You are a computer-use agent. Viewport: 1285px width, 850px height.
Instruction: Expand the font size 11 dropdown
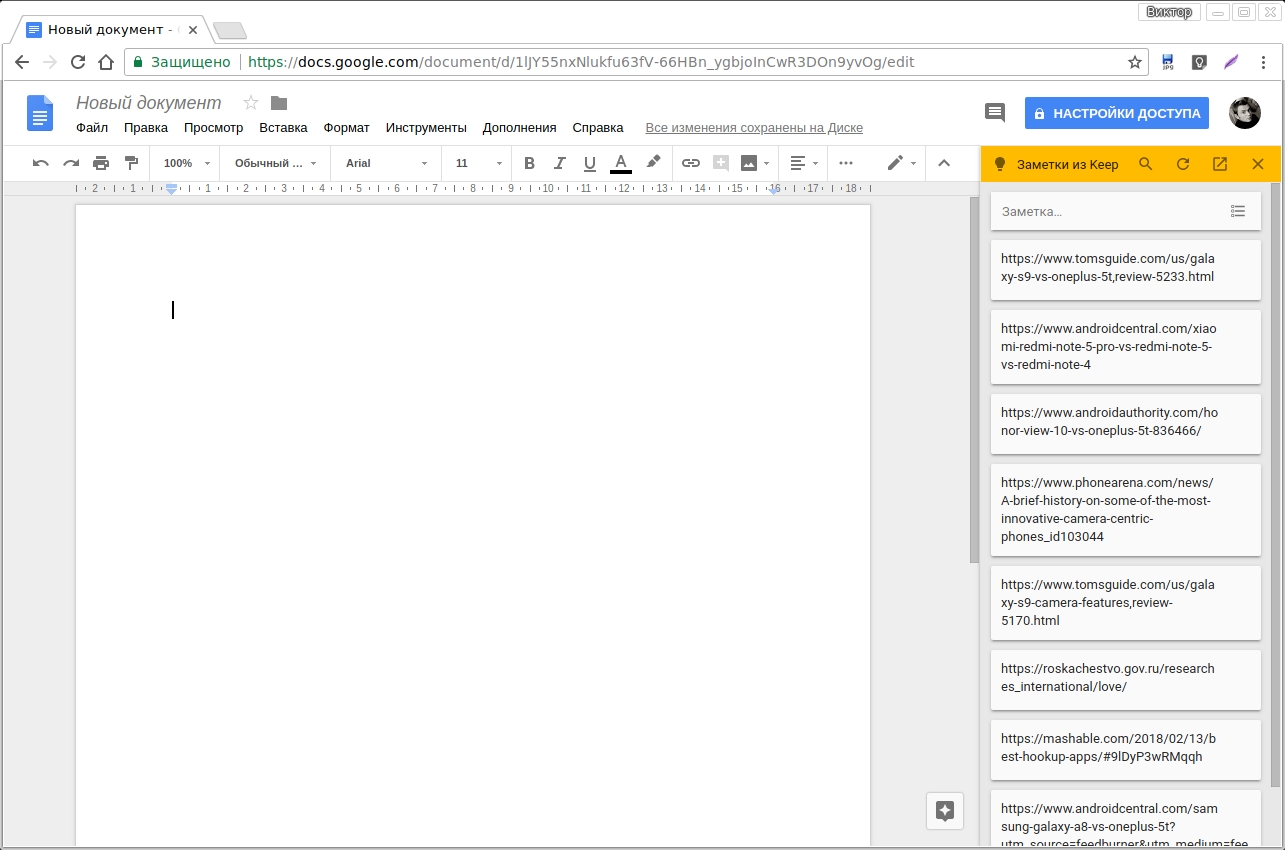pos(478,163)
